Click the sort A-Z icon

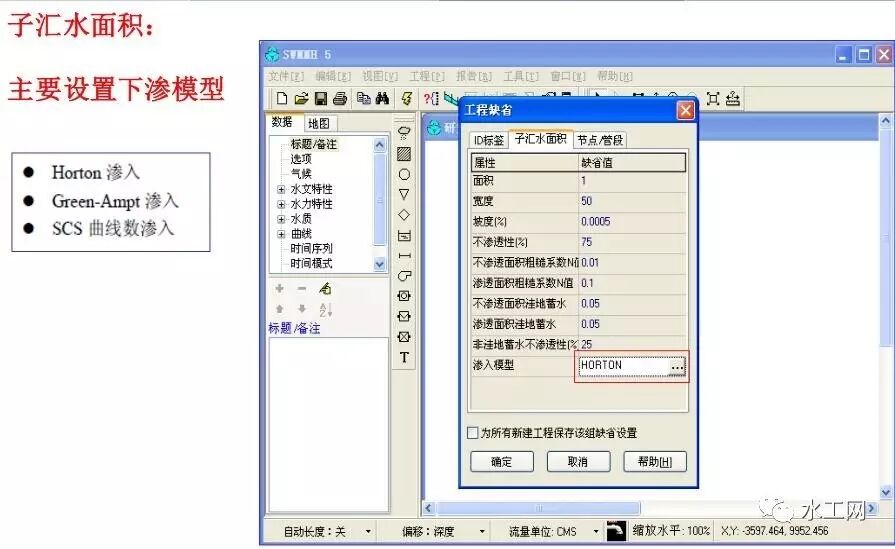[x=325, y=309]
